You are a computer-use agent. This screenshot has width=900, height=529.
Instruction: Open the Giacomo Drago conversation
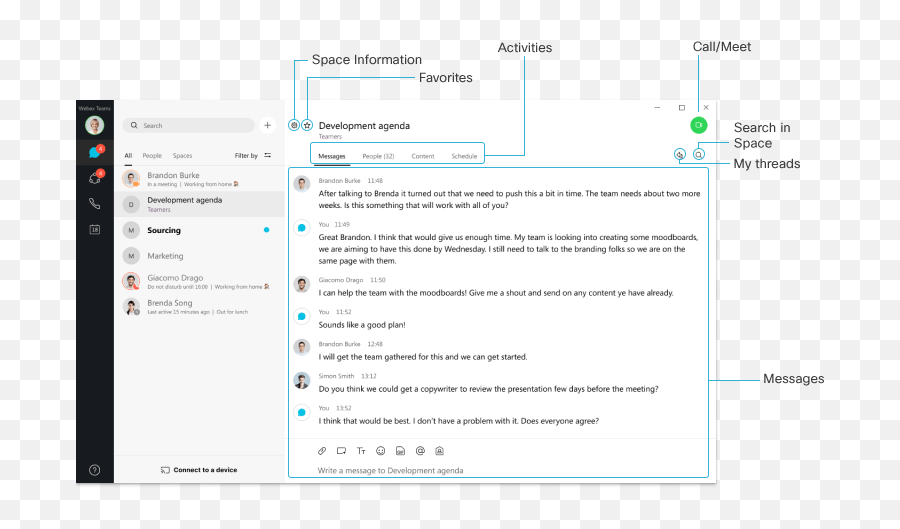[200, 281]
